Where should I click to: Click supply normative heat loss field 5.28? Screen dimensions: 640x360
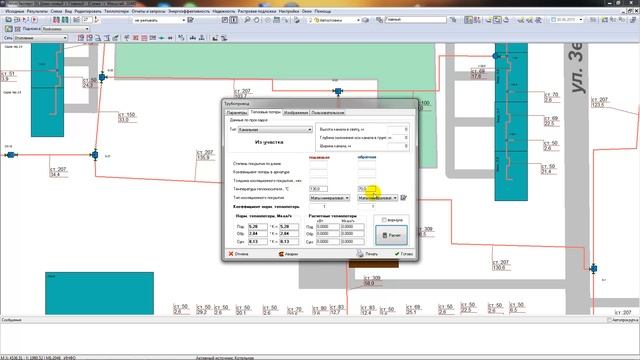pyautogui.click(x=258, y=227)
